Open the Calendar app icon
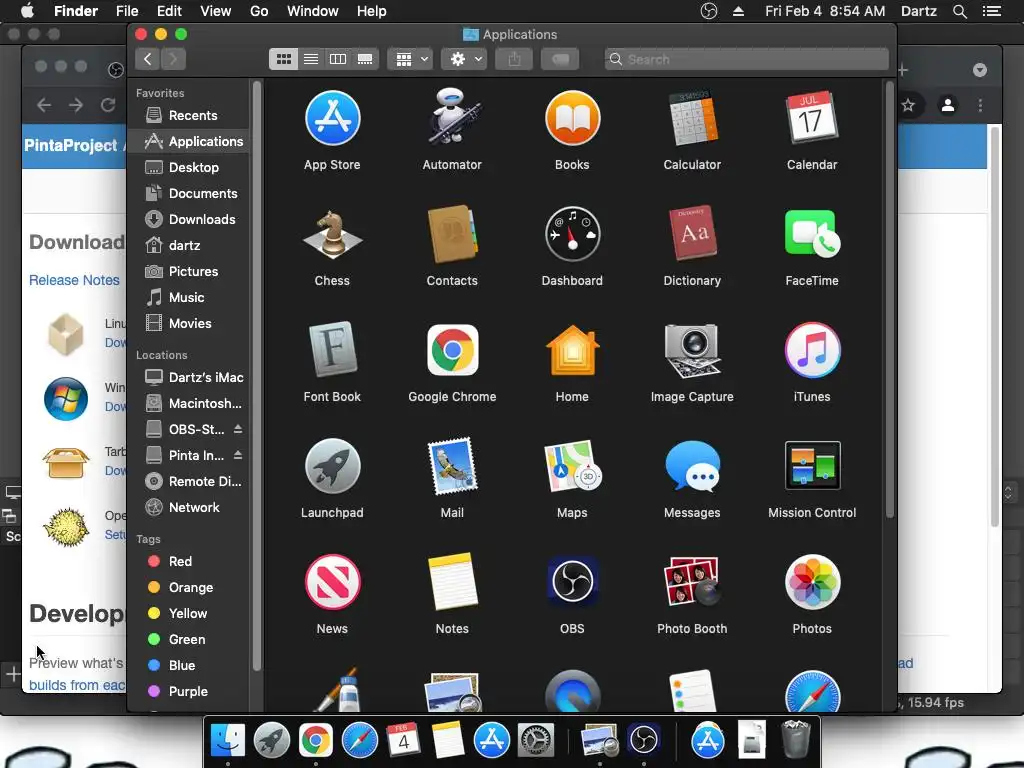The image size is (1024, 768). [812, 118]
